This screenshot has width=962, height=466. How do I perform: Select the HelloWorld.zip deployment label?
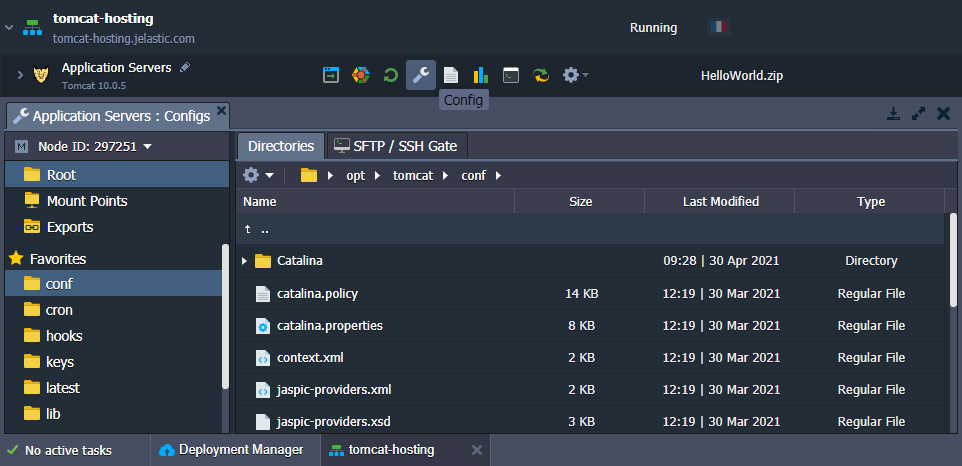coord(742,76)
